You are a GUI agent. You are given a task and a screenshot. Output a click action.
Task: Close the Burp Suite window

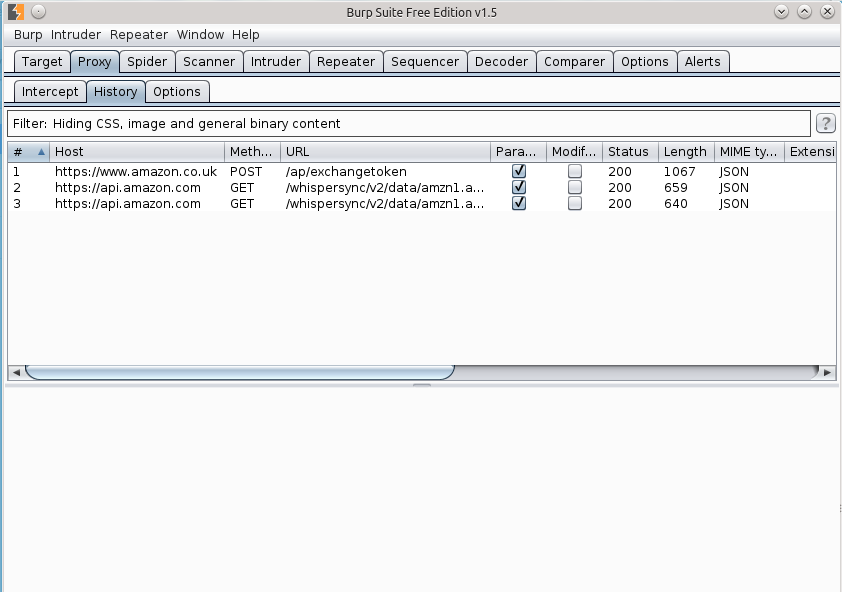(828, 11)
